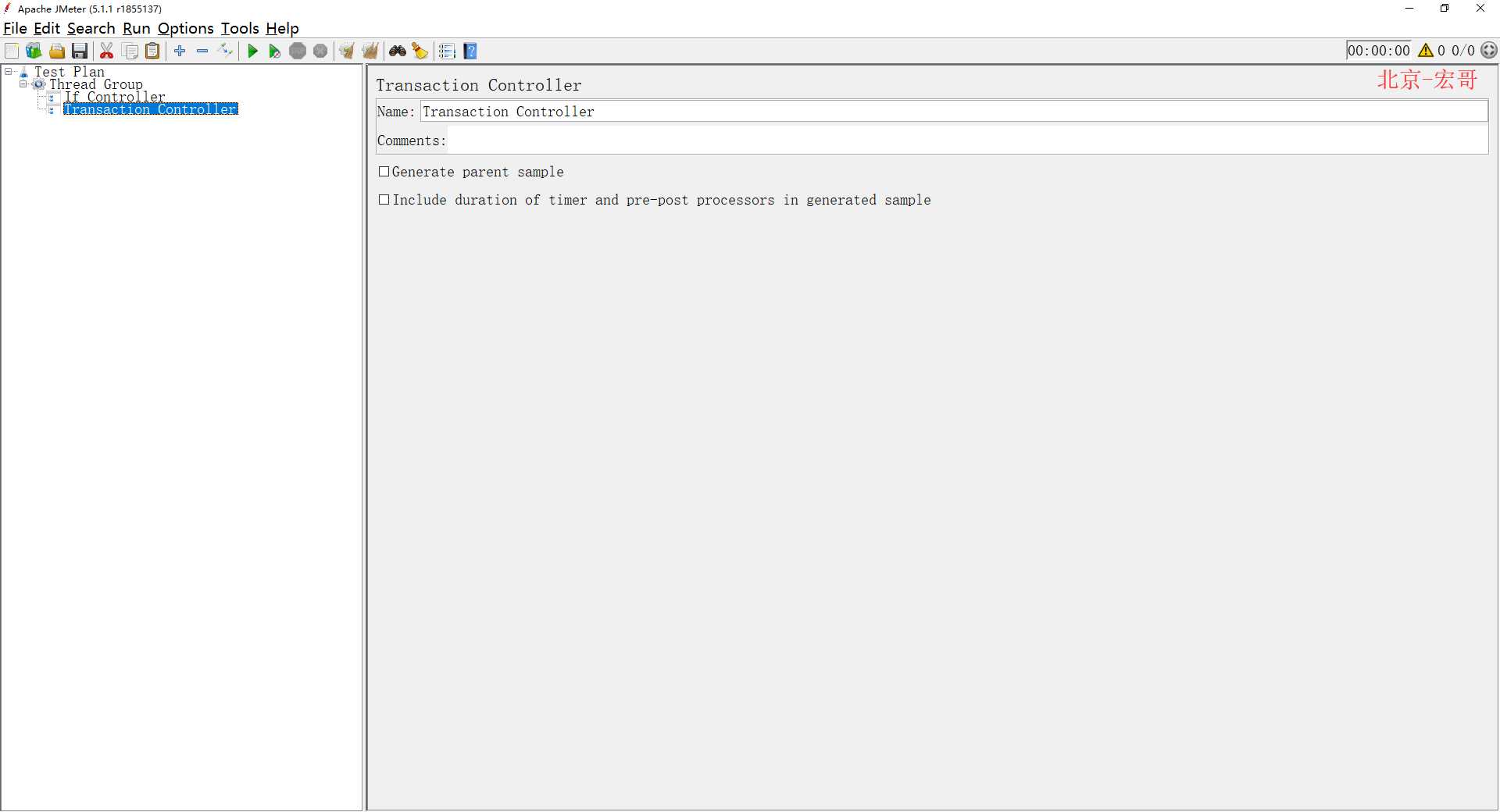Enable Generate parent sample checkbox

384,172
